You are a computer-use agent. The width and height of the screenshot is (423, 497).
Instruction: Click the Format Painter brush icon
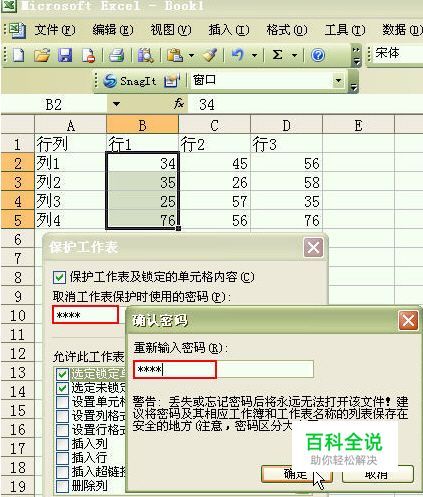click(x=210, y=55)
